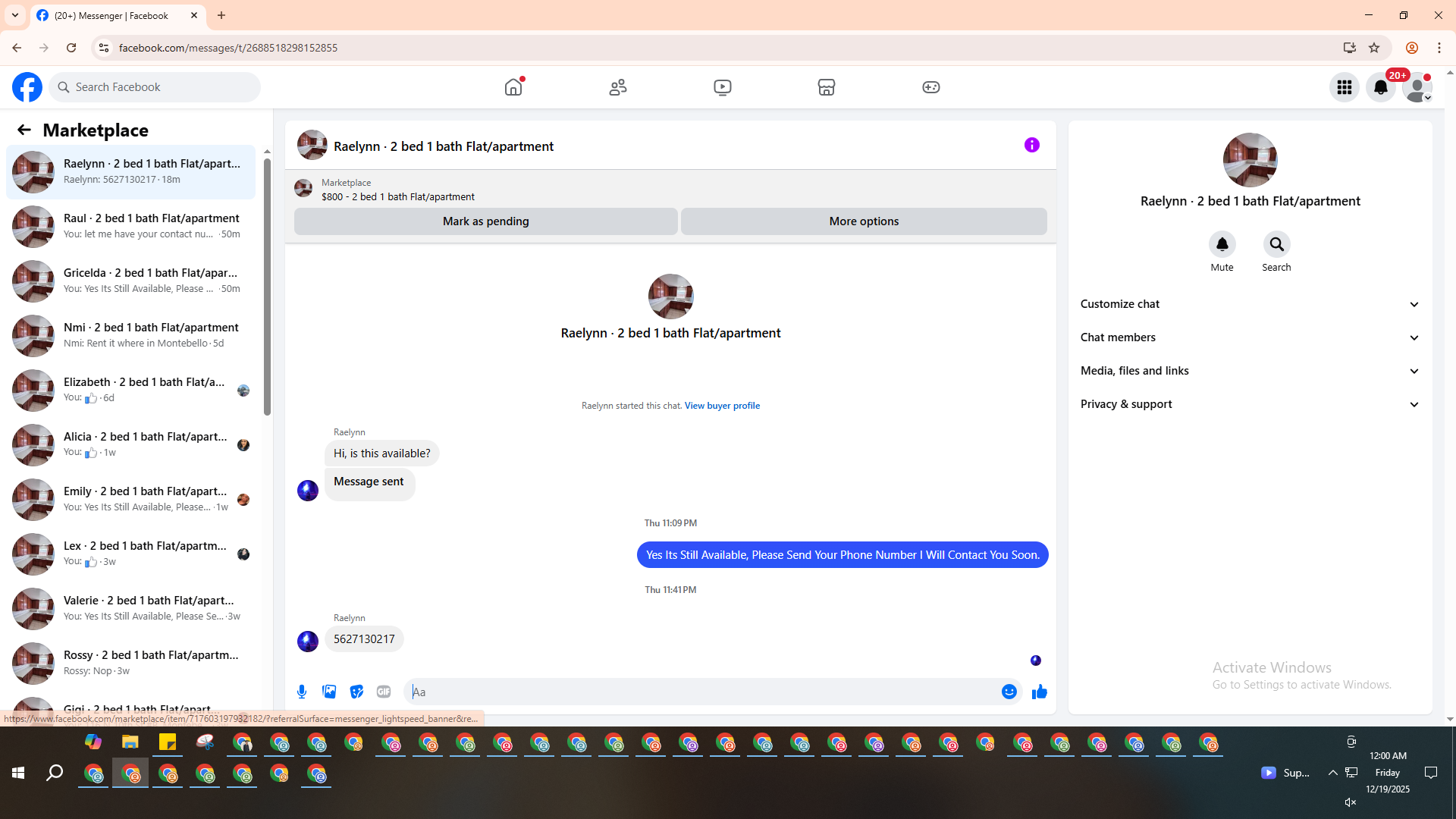Mute this conversation
This screenshot has width=1456, height=819.
[1222, 244]
